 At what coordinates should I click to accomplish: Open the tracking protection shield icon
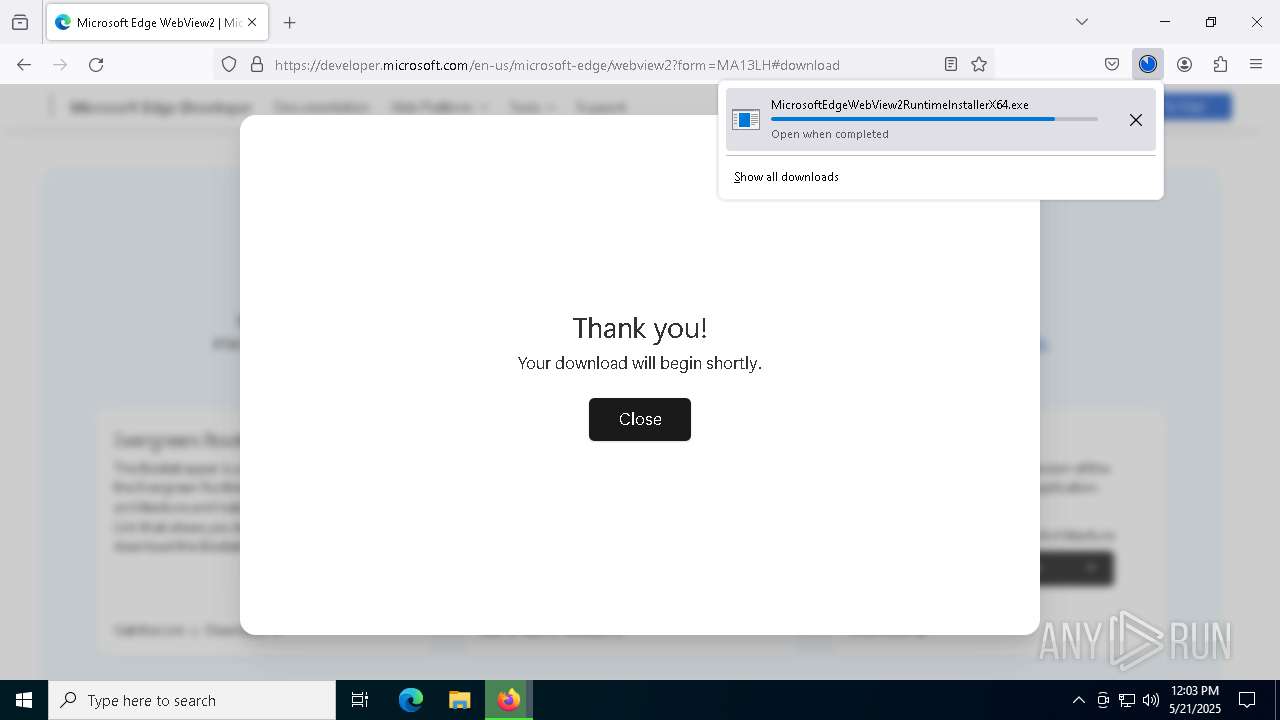point(229,64)
